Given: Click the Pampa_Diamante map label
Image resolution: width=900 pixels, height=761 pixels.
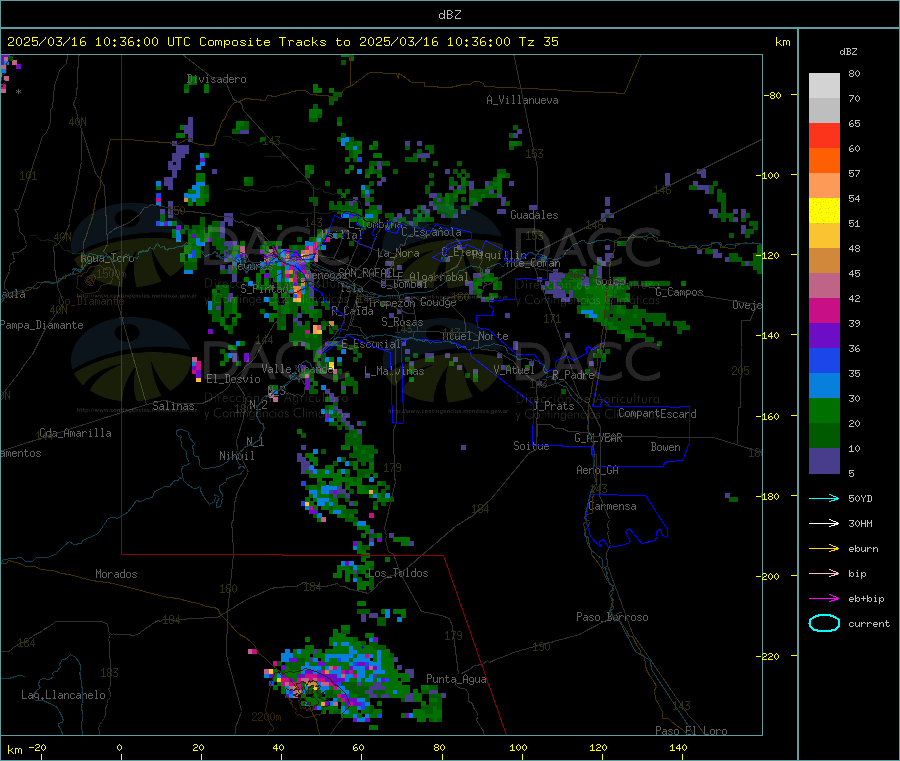Looking at the screenshot, I should coord(41,325).
